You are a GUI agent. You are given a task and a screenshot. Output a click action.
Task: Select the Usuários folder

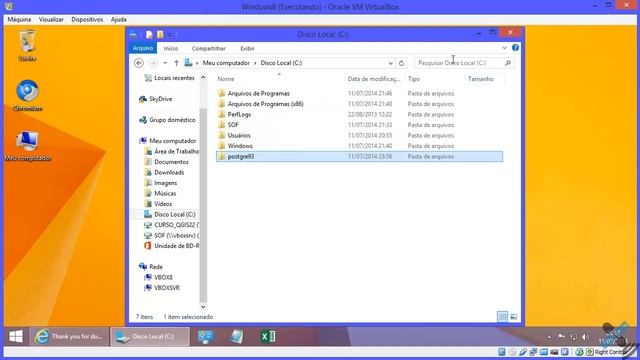[239, 136]
